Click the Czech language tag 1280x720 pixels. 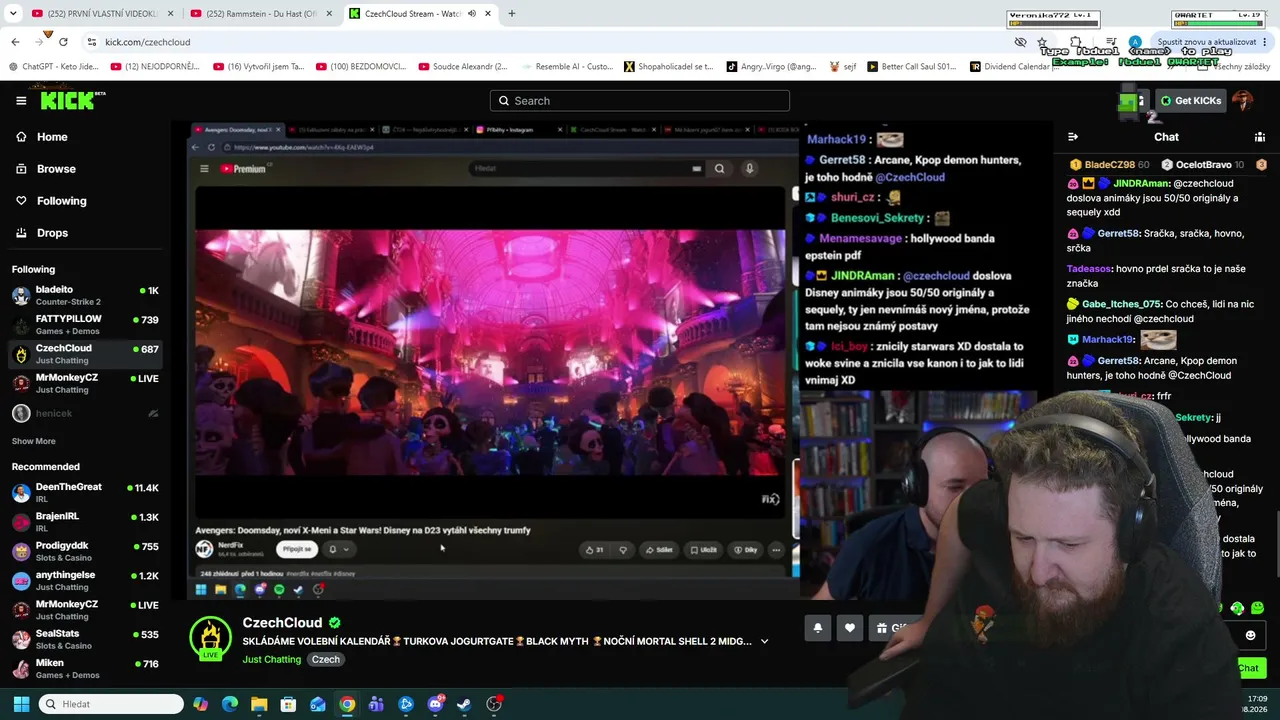tap(325, 660)
